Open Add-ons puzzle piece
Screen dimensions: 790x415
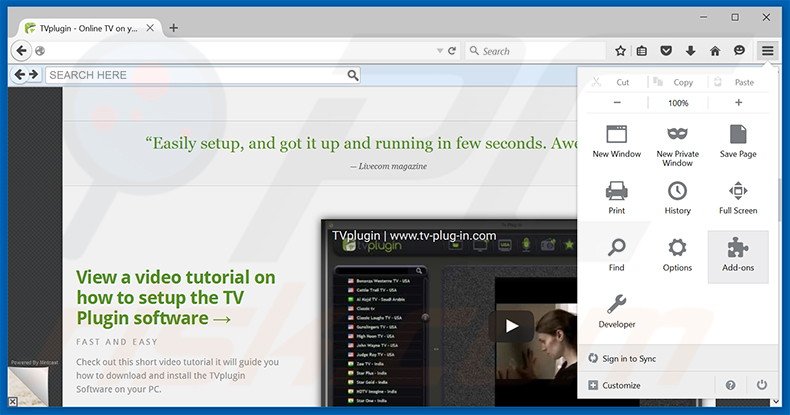(x=738, y=257)
